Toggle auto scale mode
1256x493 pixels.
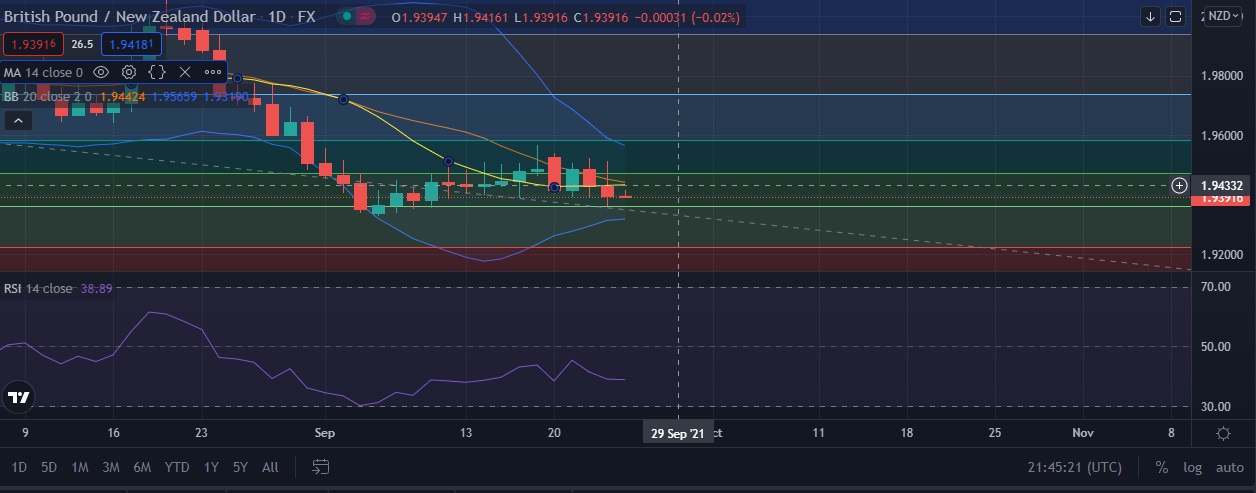click(1230, 467)
